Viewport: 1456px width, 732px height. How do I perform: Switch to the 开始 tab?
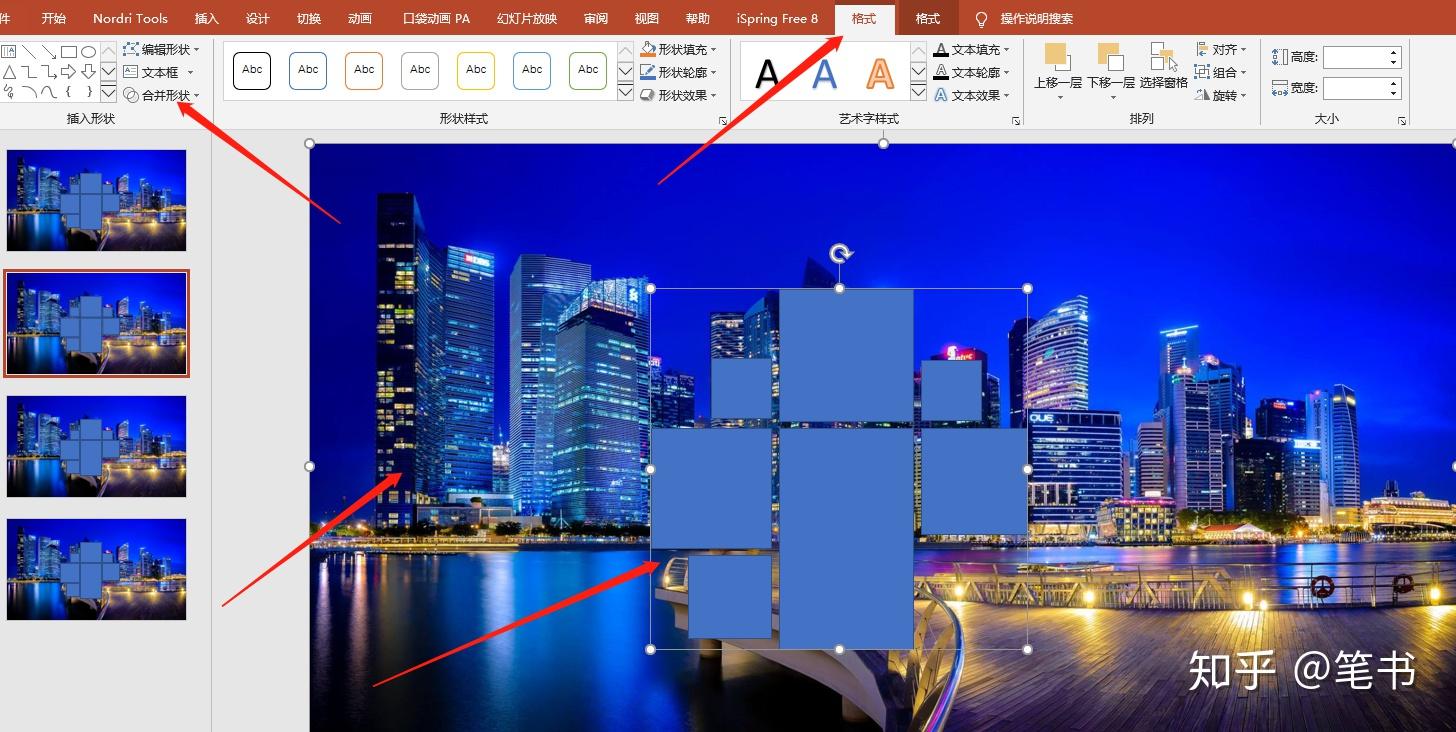(54, 19)
